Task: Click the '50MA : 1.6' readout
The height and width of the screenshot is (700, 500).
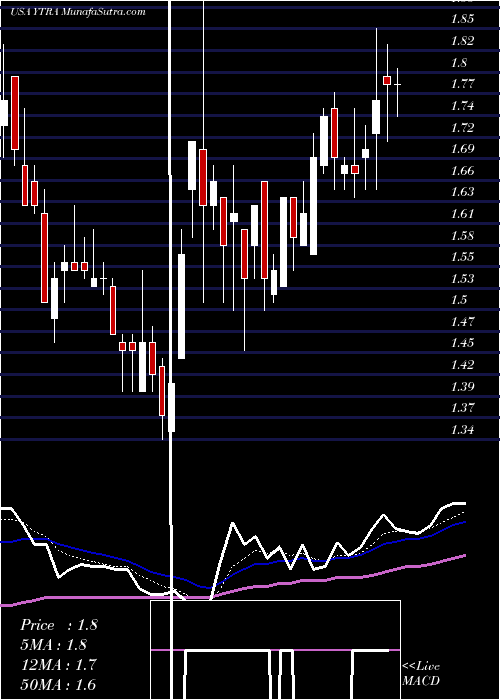Action: (x=58, y=684)
